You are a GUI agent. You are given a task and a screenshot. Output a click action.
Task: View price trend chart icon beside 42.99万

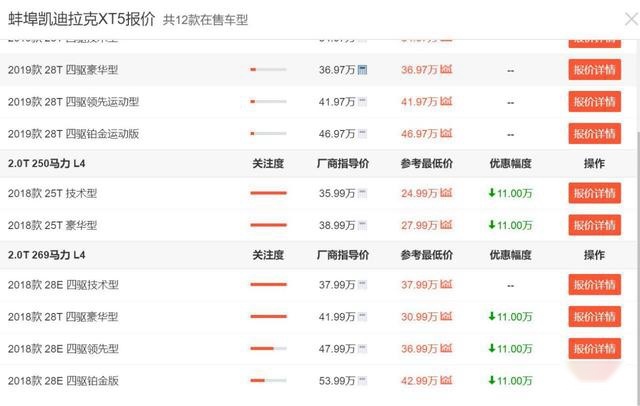click(446, 380)
